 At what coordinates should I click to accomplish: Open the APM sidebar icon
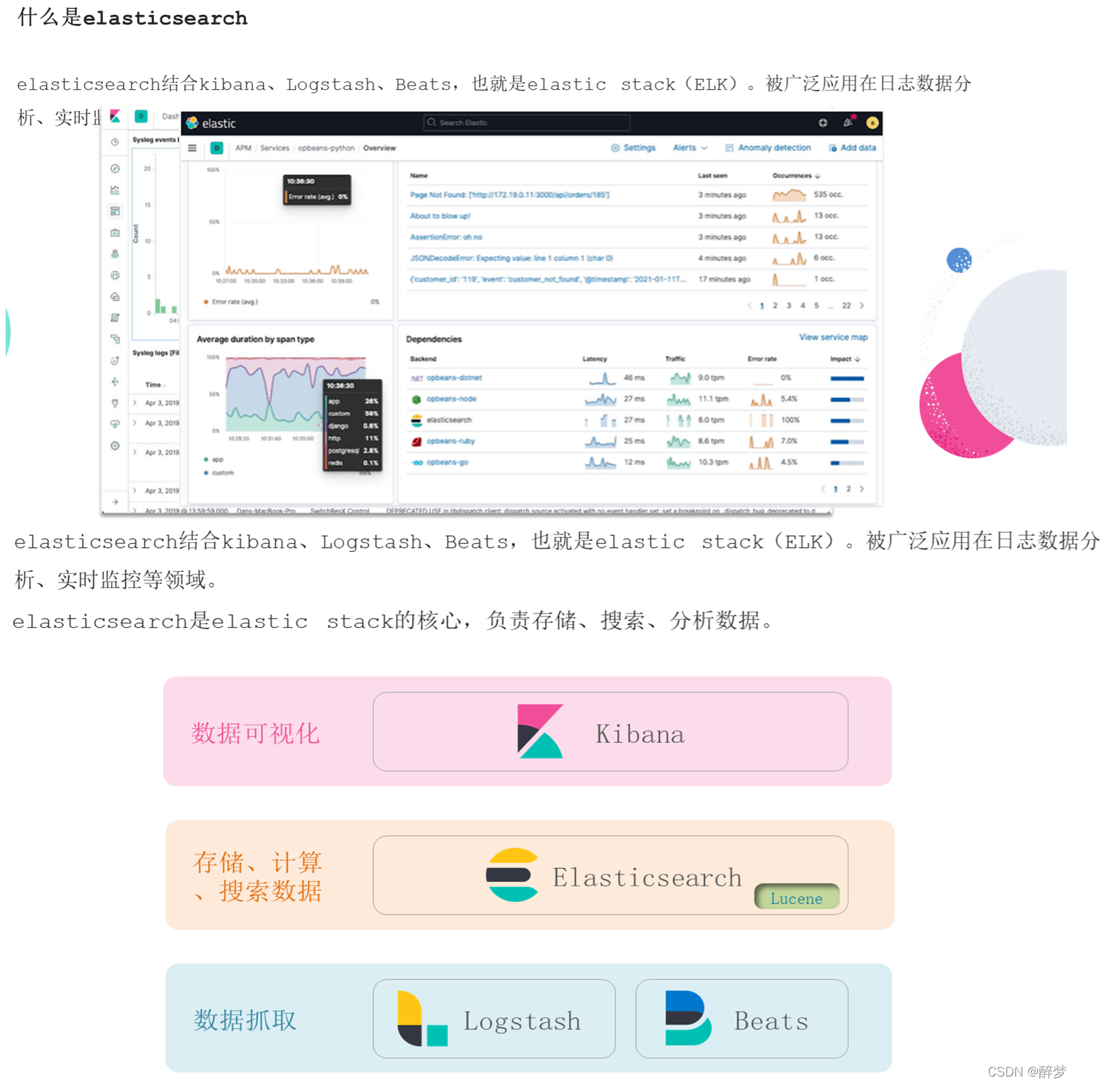115,339
